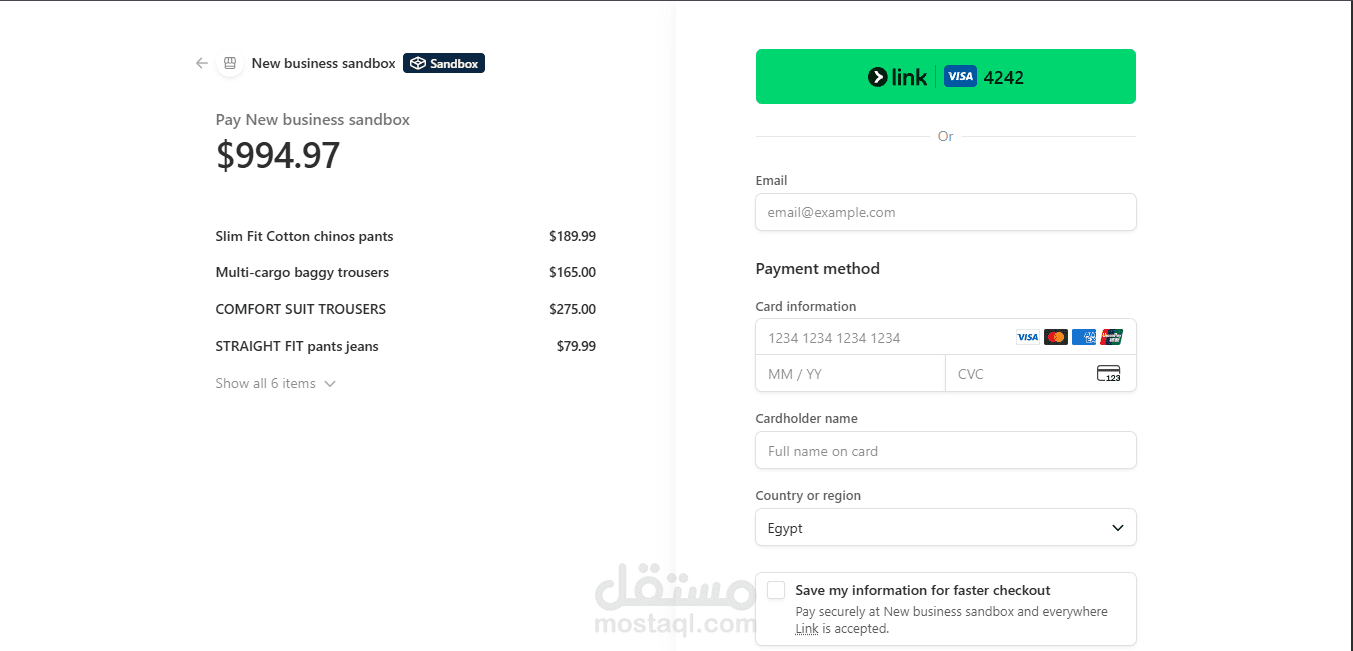Image resolution: width=1353 pixels, height=651 pixels.
Task: Open the Link hyperlink in save info text
Action: [x=806, y=629]
